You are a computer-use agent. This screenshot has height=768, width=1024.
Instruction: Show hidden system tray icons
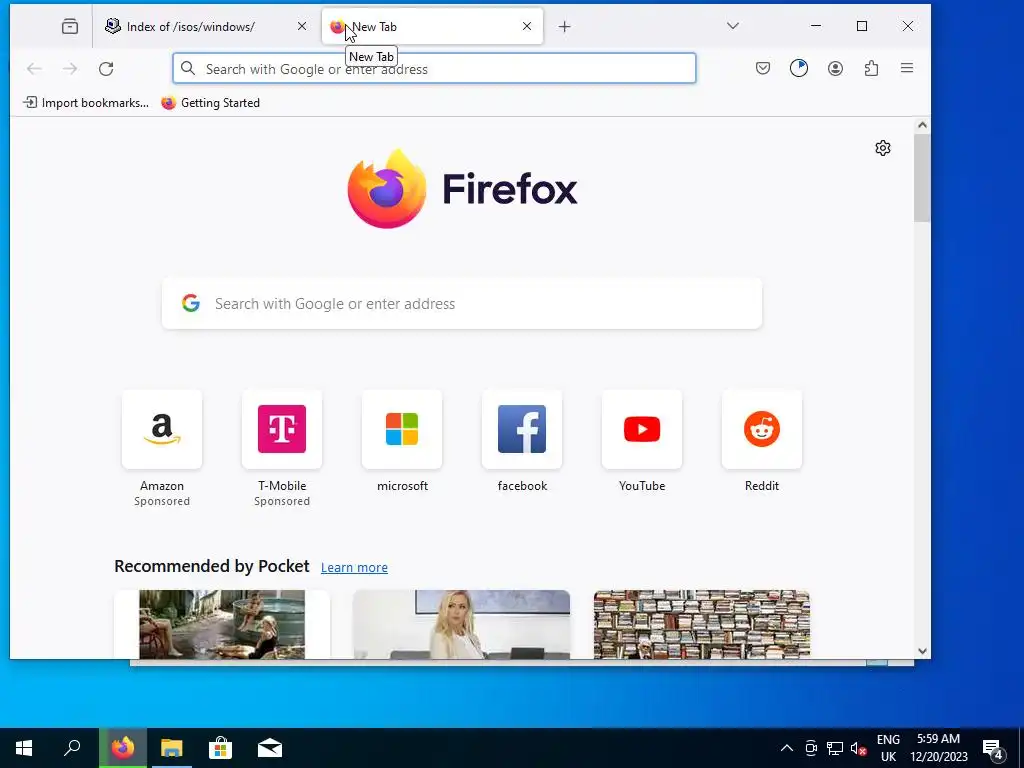point(787,748)
